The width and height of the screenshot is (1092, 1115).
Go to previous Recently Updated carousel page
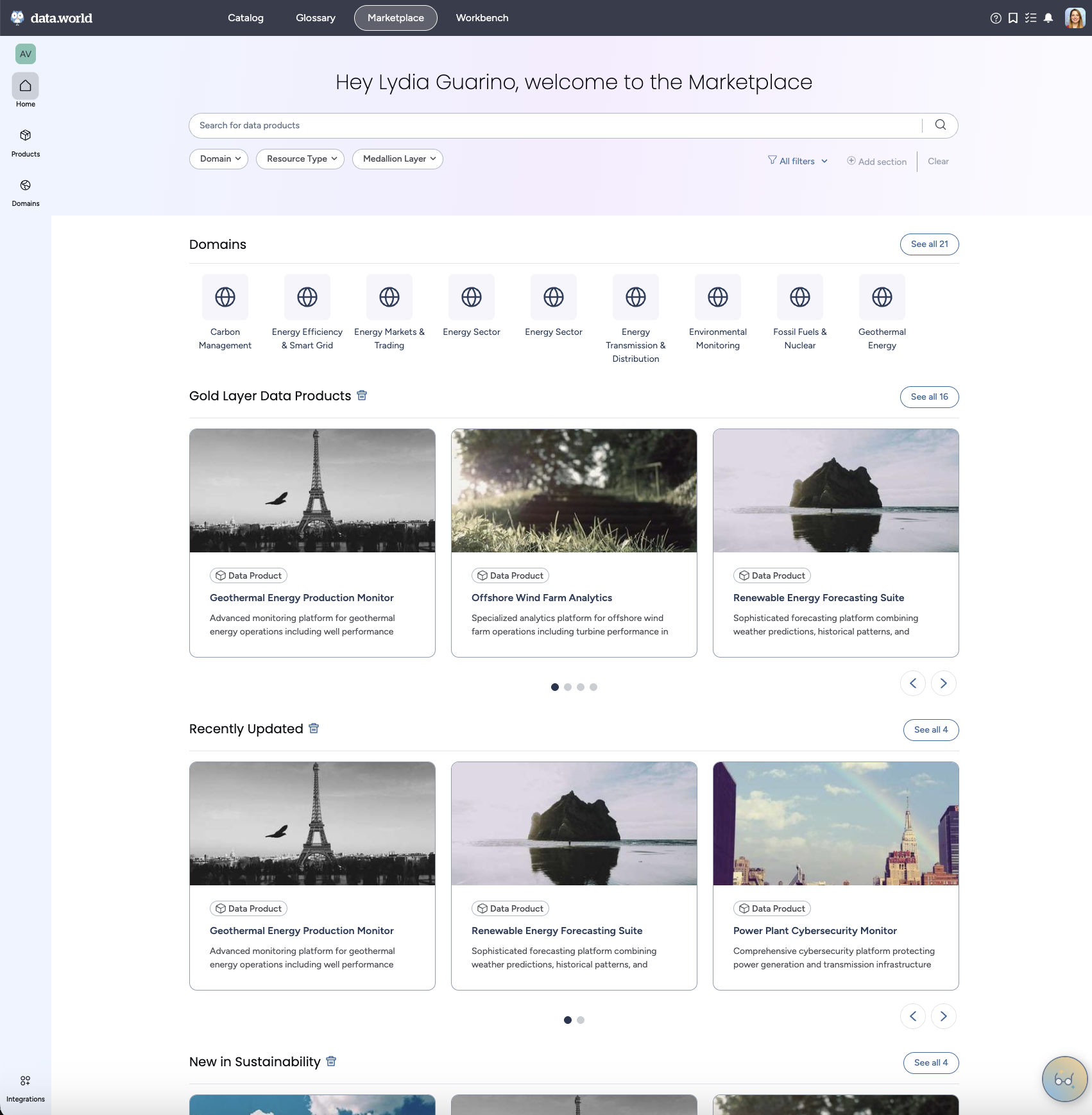pos(913,1016)
